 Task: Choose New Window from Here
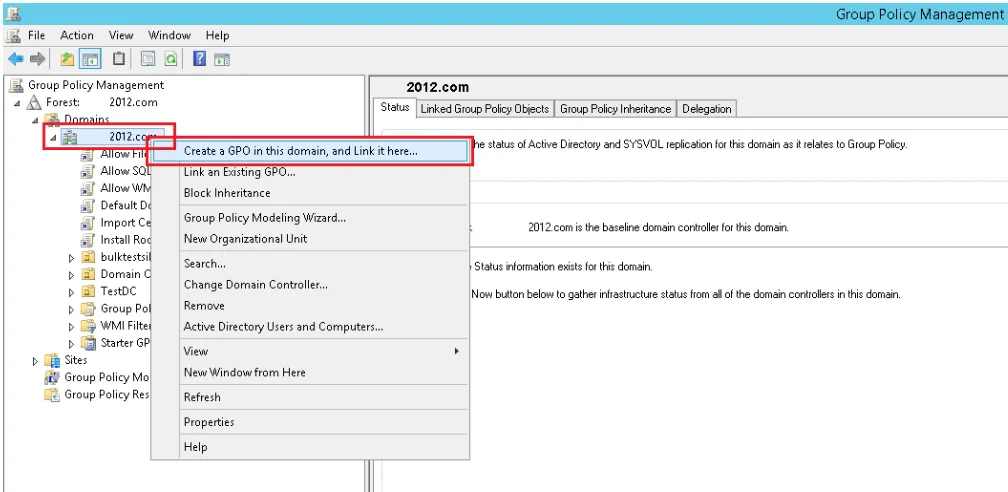[x=310, y=372]
